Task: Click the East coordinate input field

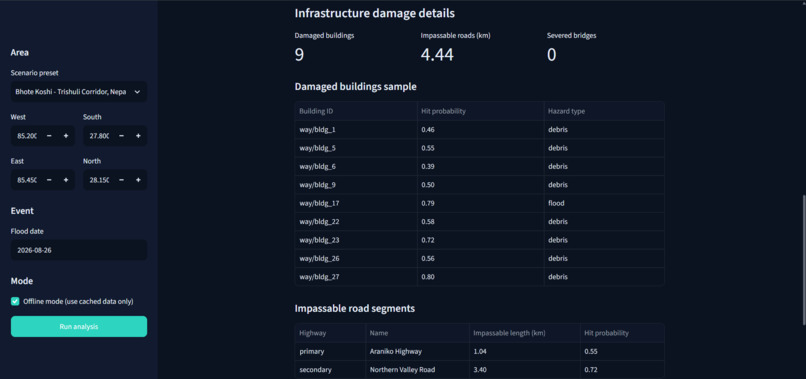Action: coord(26,180)
